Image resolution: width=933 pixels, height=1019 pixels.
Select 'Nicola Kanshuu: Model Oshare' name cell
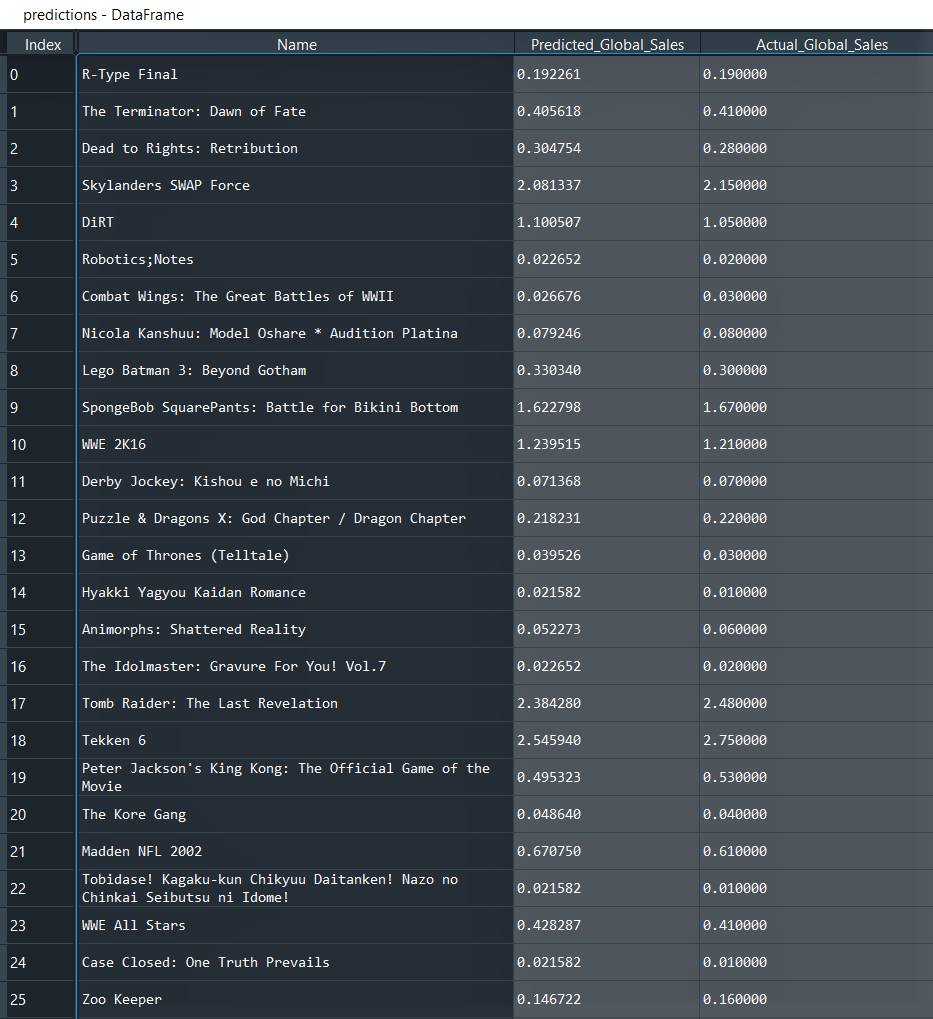295,333
